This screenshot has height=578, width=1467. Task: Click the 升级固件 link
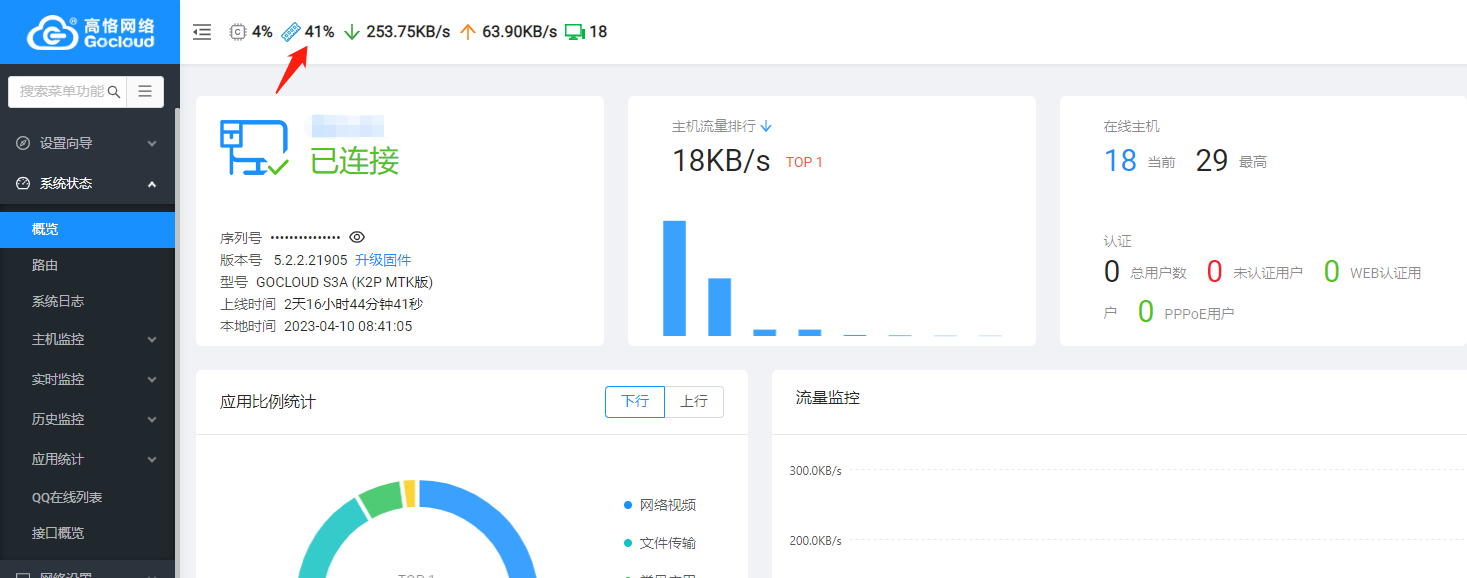pyautogui.click(x=383, y=260)
